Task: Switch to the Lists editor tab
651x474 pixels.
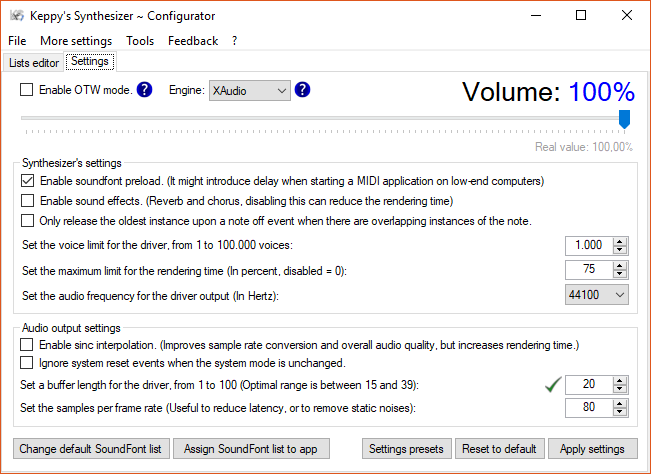Action: coord(34,63)
